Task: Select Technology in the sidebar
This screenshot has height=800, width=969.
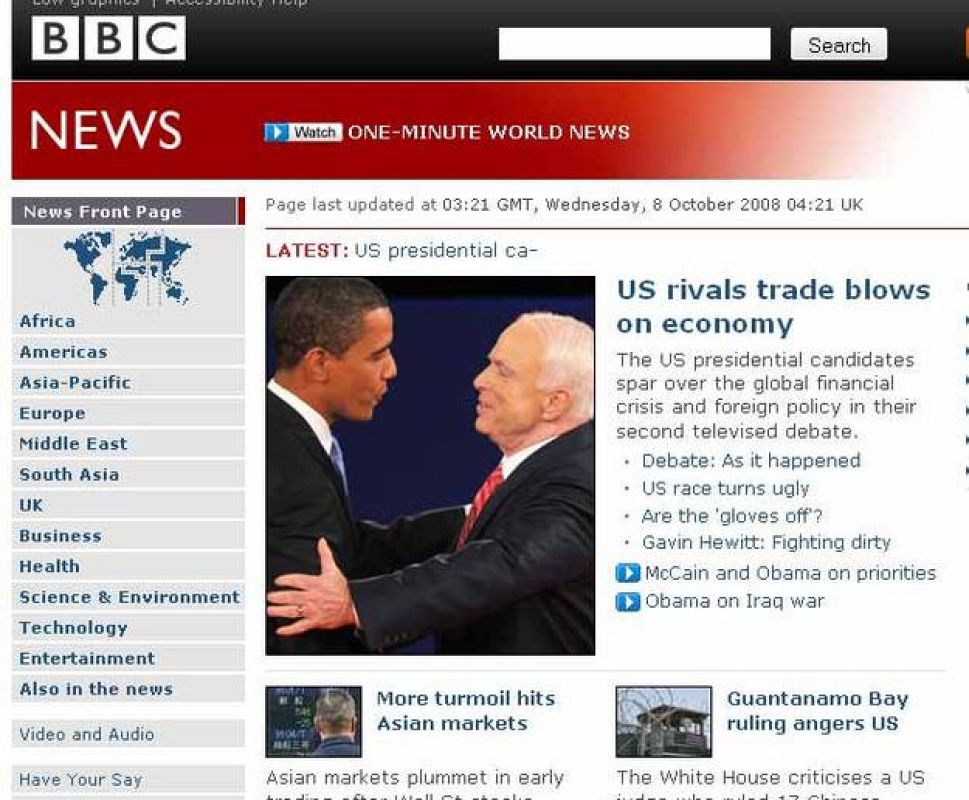Action: [73, 628]
